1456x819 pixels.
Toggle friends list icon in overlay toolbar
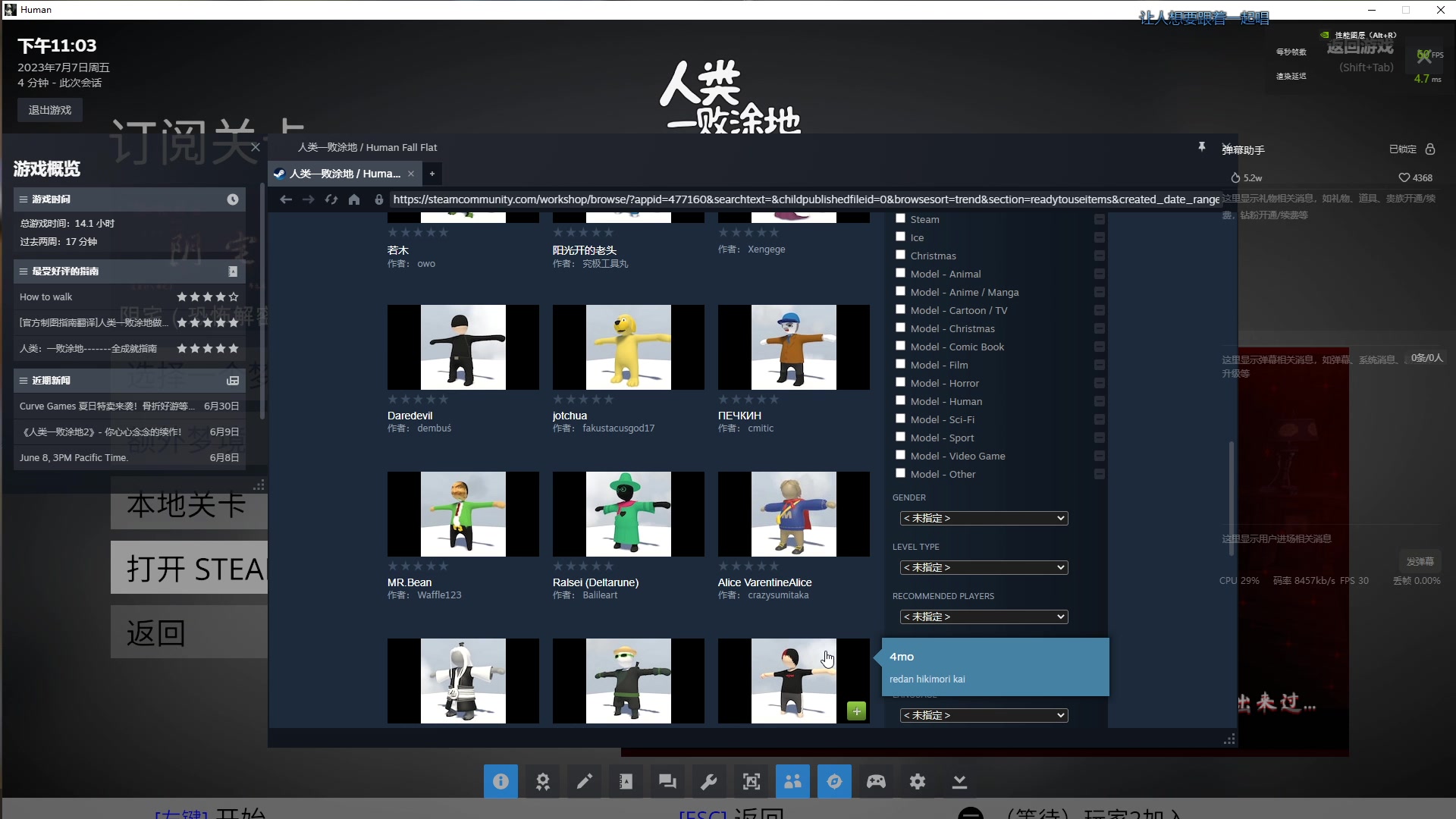pos(792,781)
